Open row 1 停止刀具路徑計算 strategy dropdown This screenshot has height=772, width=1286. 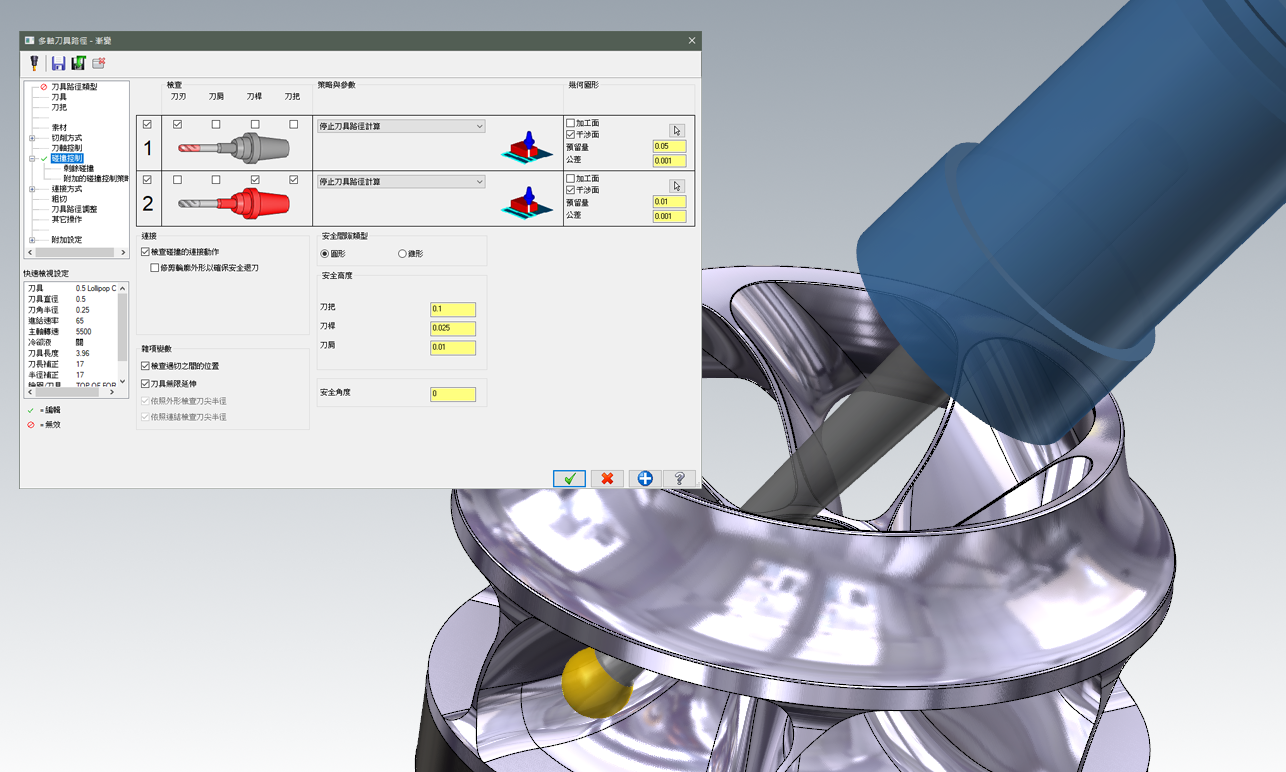pyautogui.click(x=401, y=127)
